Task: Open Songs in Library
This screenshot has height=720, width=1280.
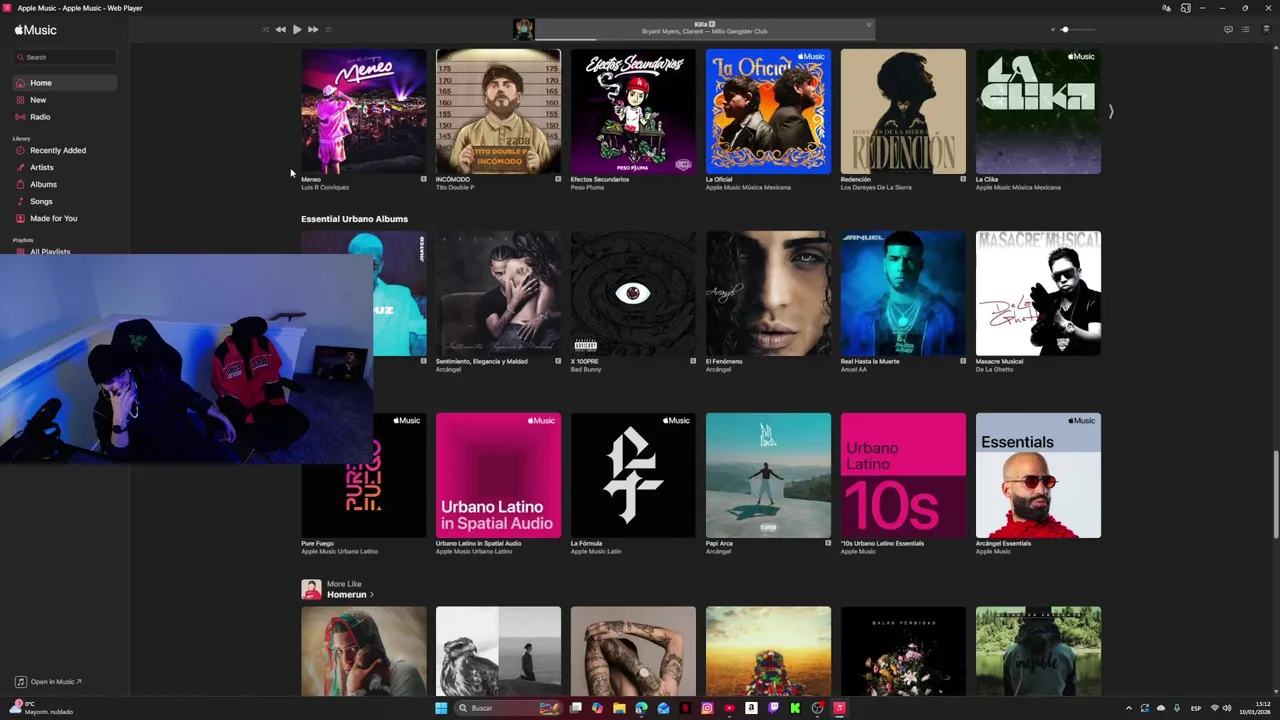Action: [65, 201]
